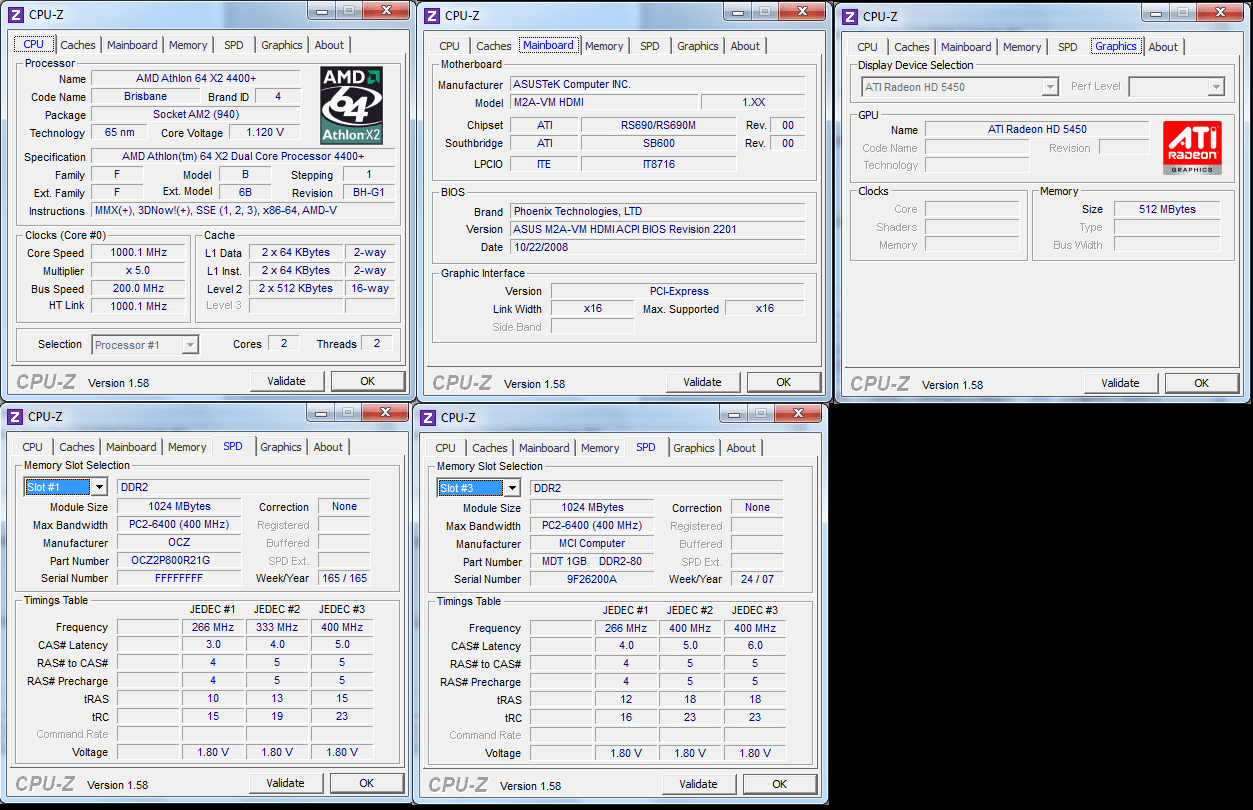The width and height of the screenshot is (1253, 810).
Task: Click OK in the Mainboard window
Action: coord(783,382)
